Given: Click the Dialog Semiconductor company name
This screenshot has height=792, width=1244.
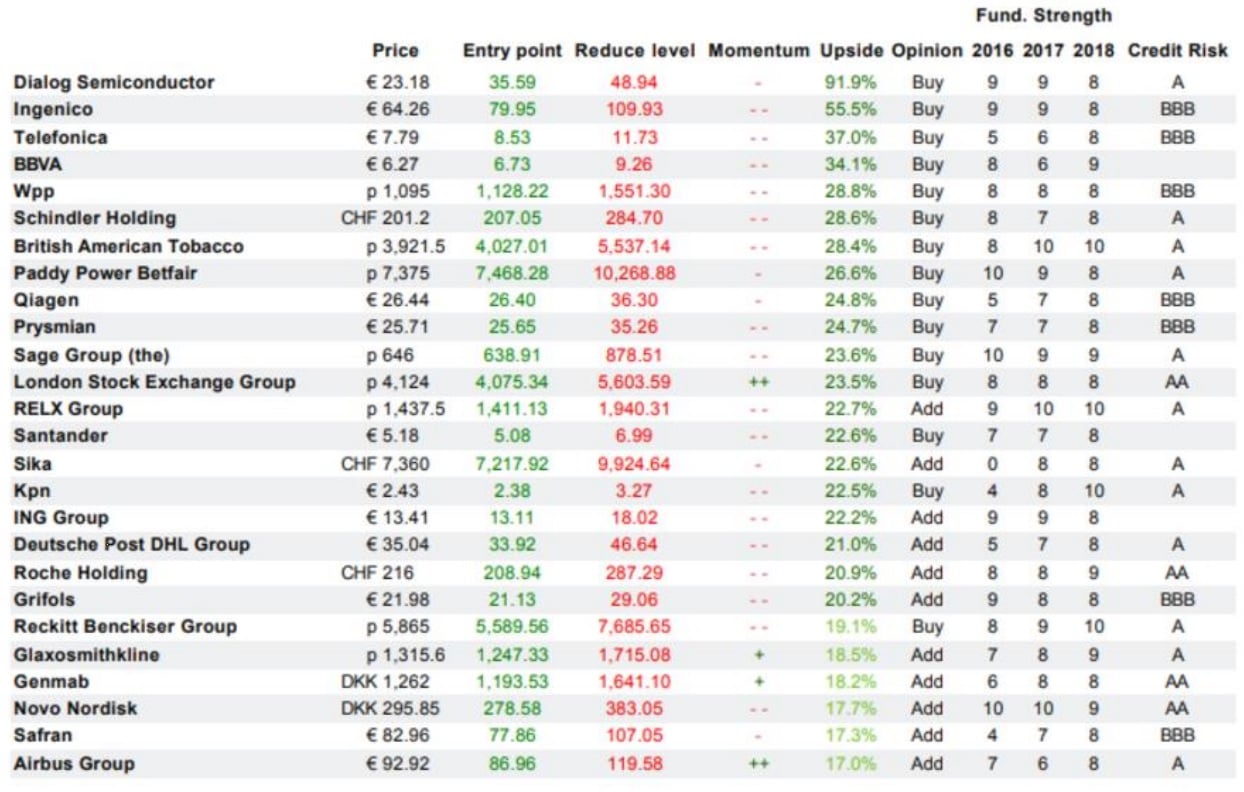Looking at the screenshot, I should point(114,82).
